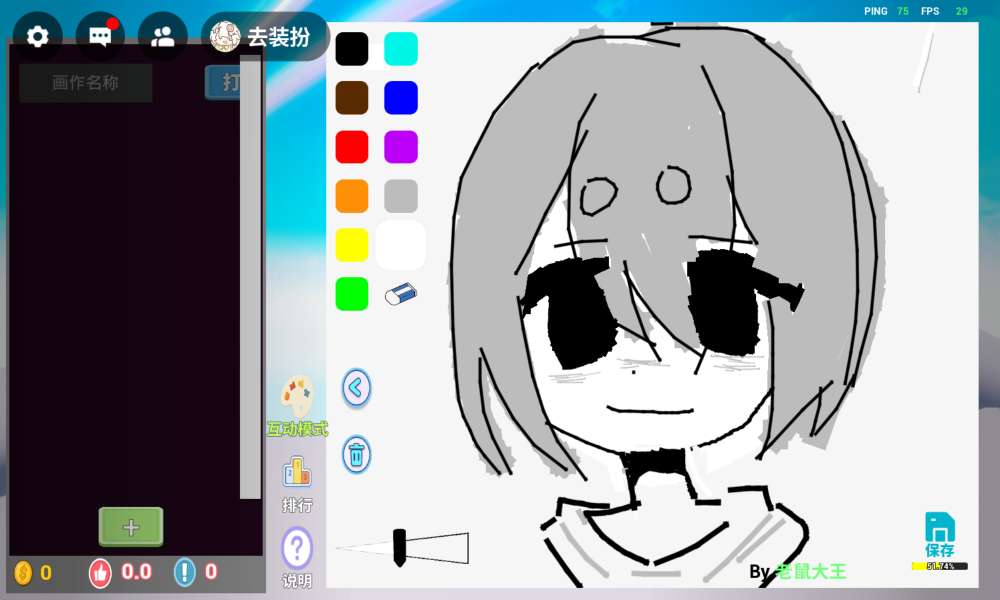Click the FPS value 29 indicator

(x=962, y=11)
